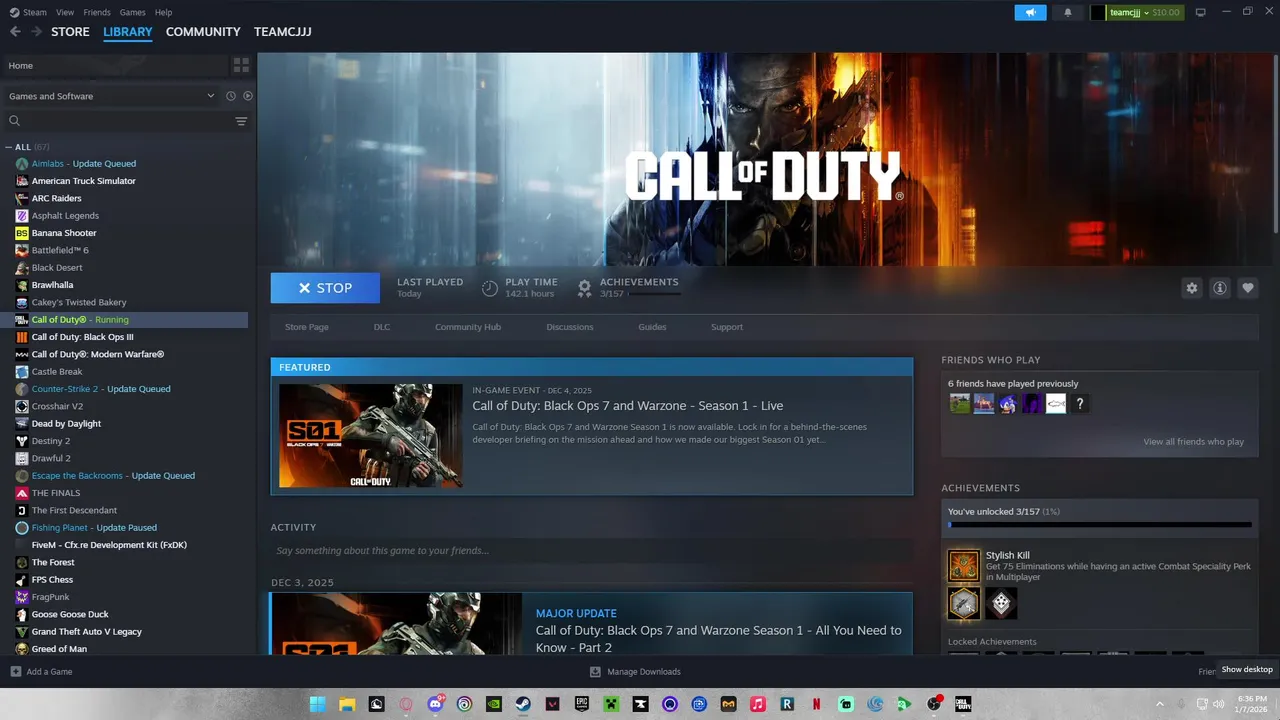Sort library by recent activity clock icon
This screenshot has width=1280, height=720.
click(x=230, y=96)
